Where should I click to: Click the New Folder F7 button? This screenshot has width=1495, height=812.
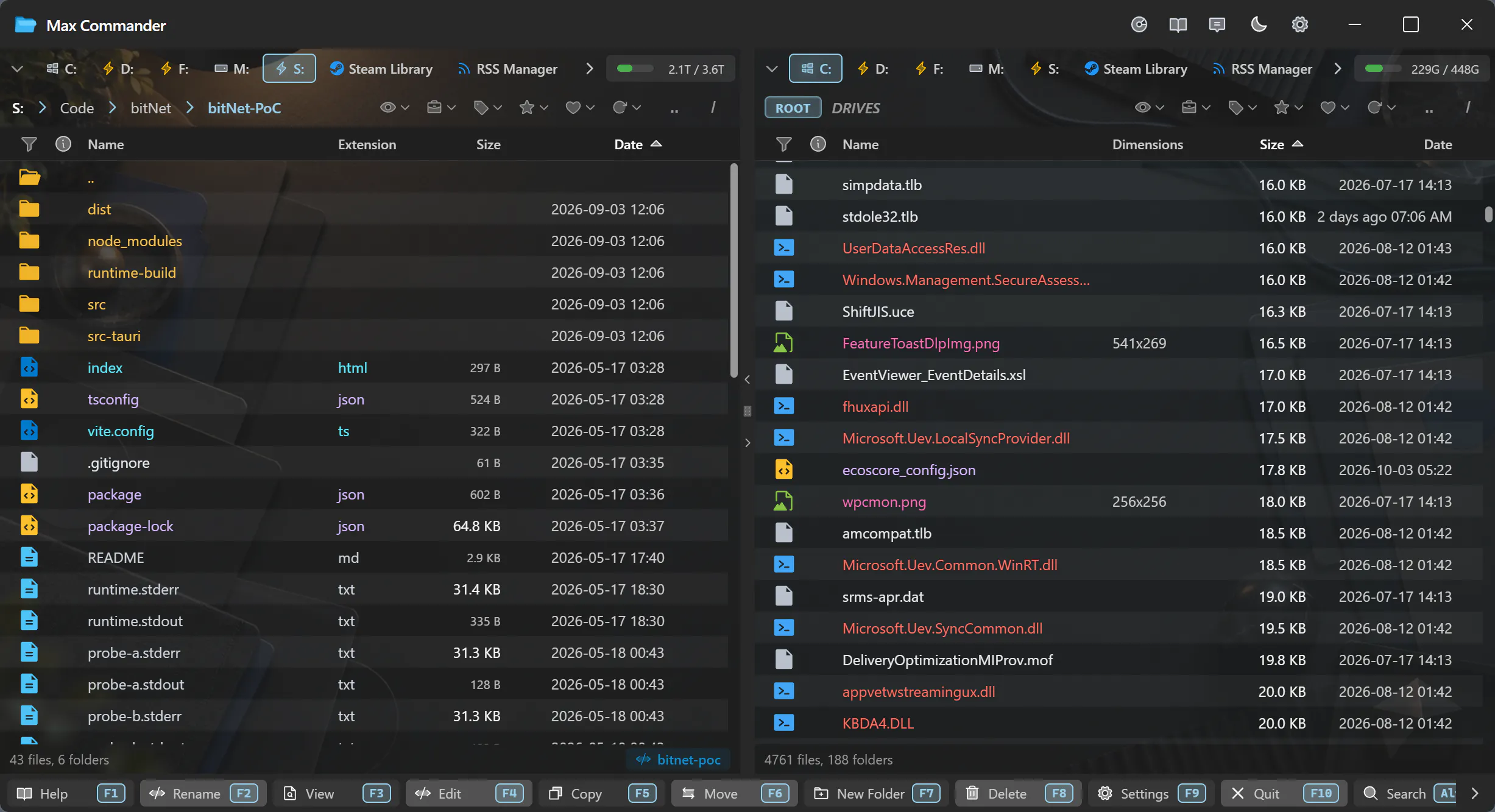coord(876,793)
